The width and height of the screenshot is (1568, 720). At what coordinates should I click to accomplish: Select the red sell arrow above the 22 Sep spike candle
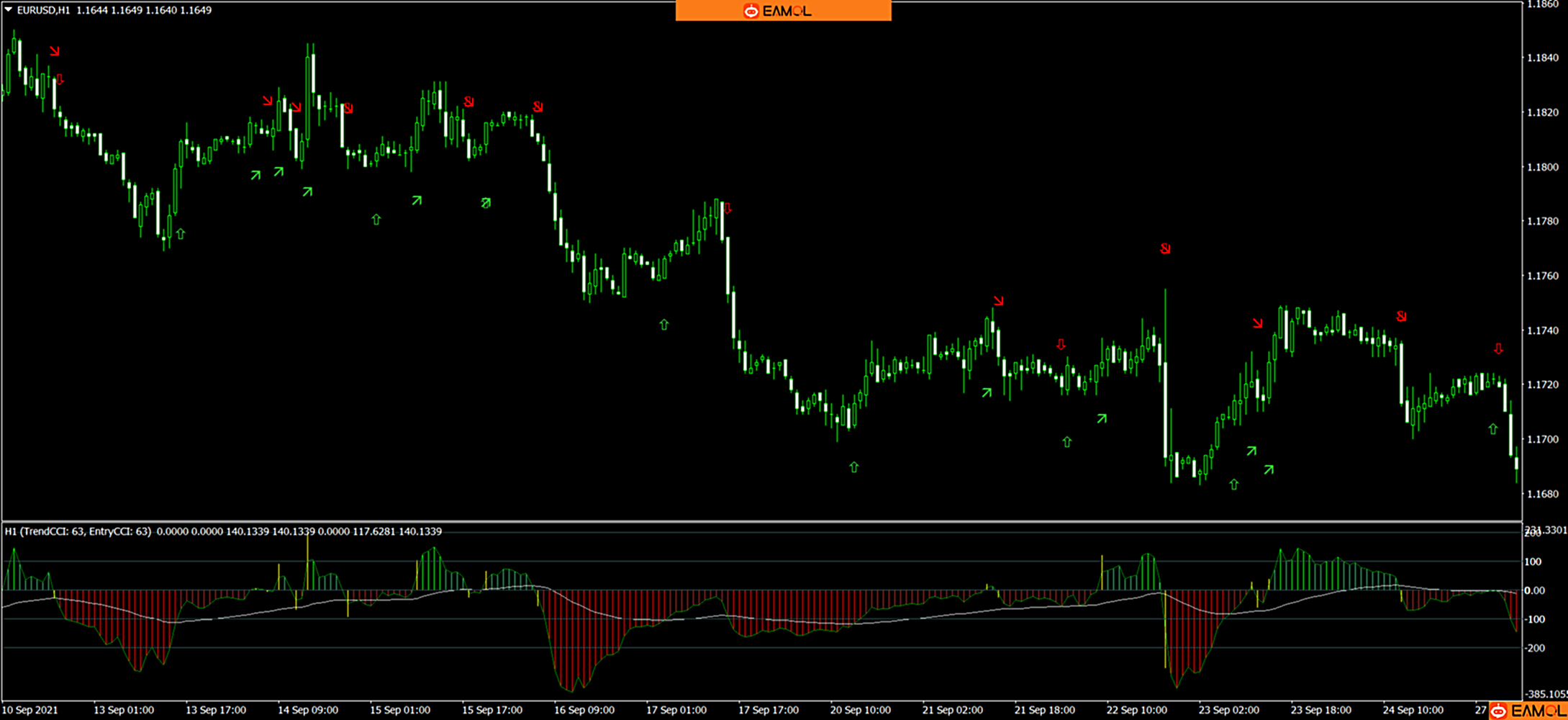click(1165, 249)
